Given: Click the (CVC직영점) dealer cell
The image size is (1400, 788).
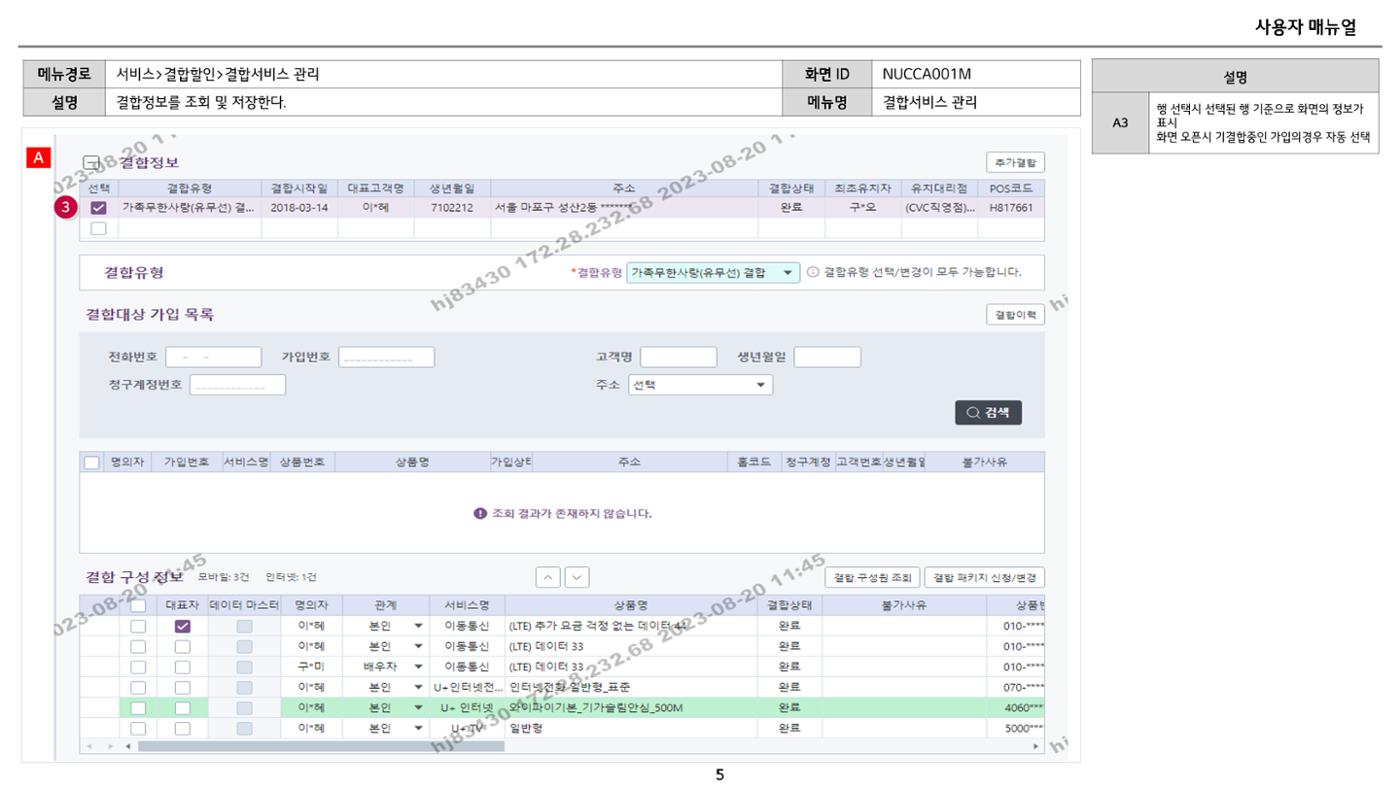Looking at the screenshot, I should click(x=938, y=208).
